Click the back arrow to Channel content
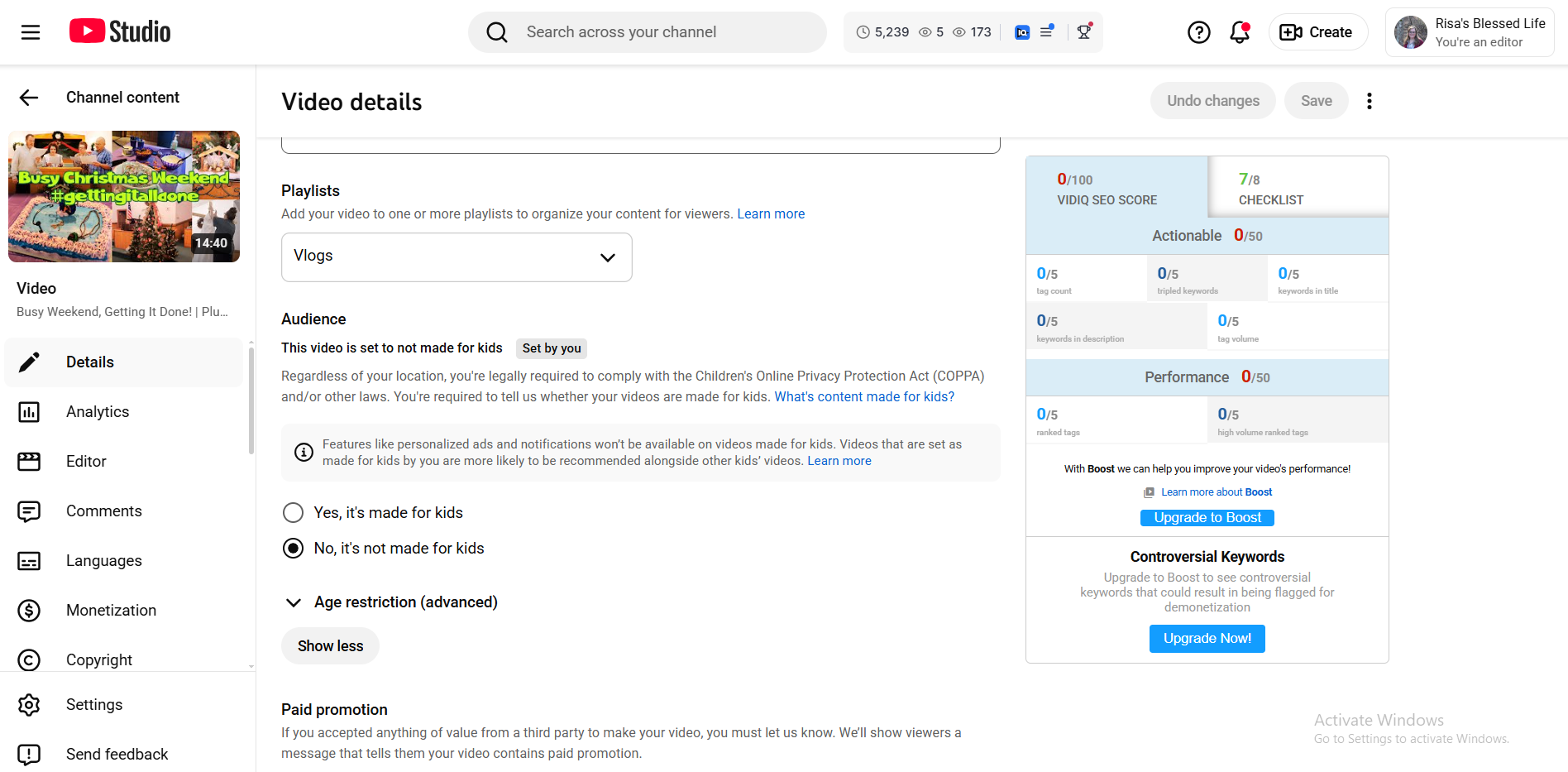 point(29,98)
